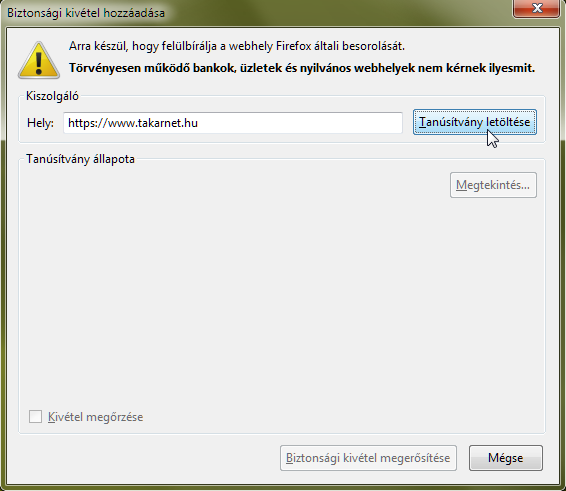
Task: Click the Tanúsítvány állapota group heading
Action: click(80, 159)
